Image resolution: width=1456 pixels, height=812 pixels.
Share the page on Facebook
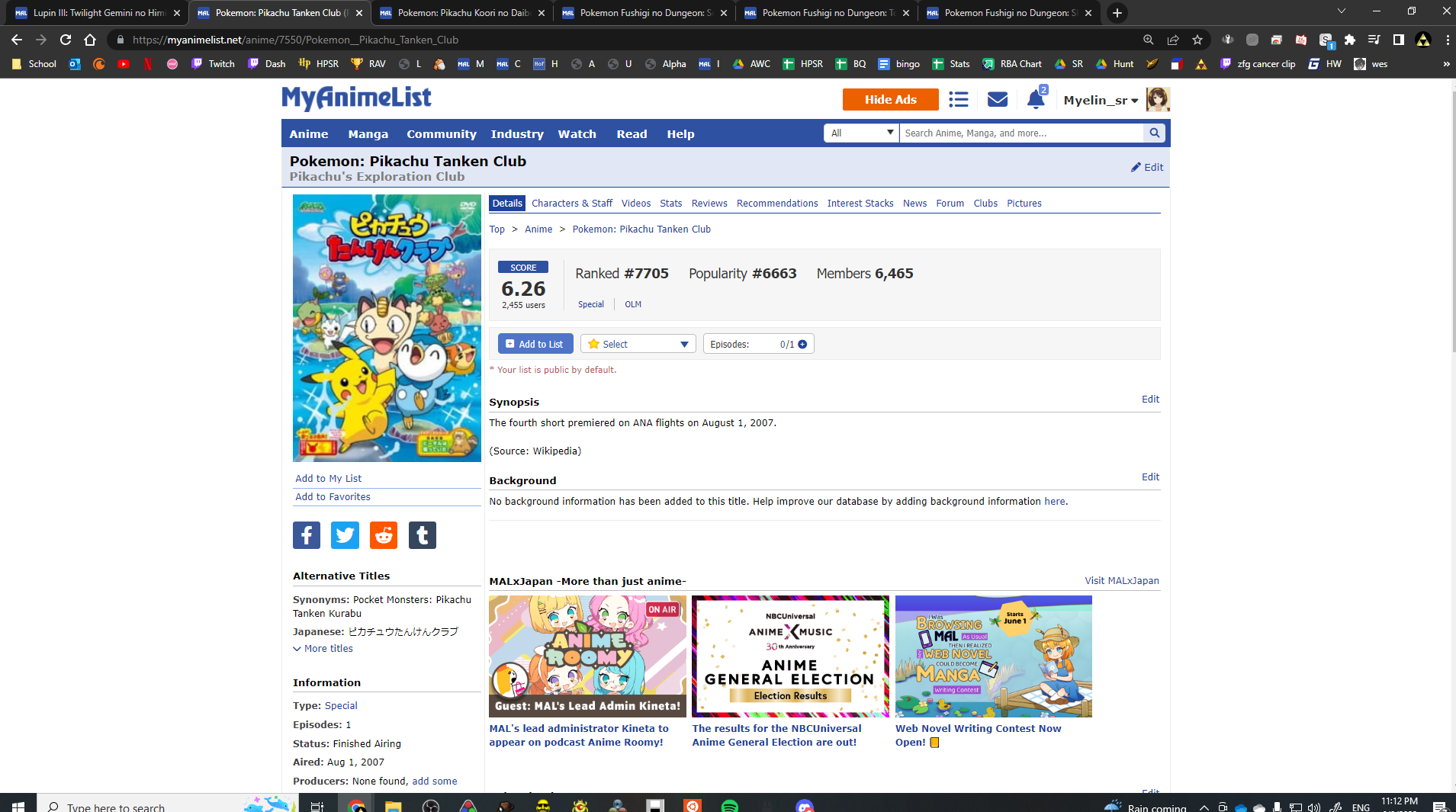[307, 535]
